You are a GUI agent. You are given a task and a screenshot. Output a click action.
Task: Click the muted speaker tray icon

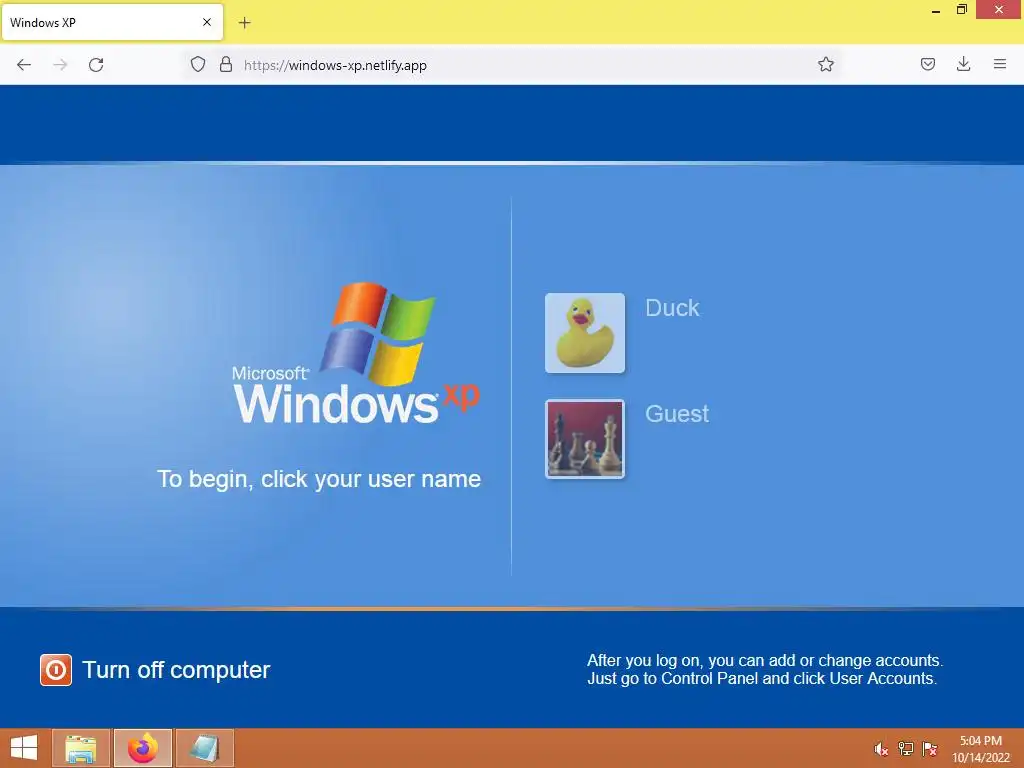[x=881, y=749]
